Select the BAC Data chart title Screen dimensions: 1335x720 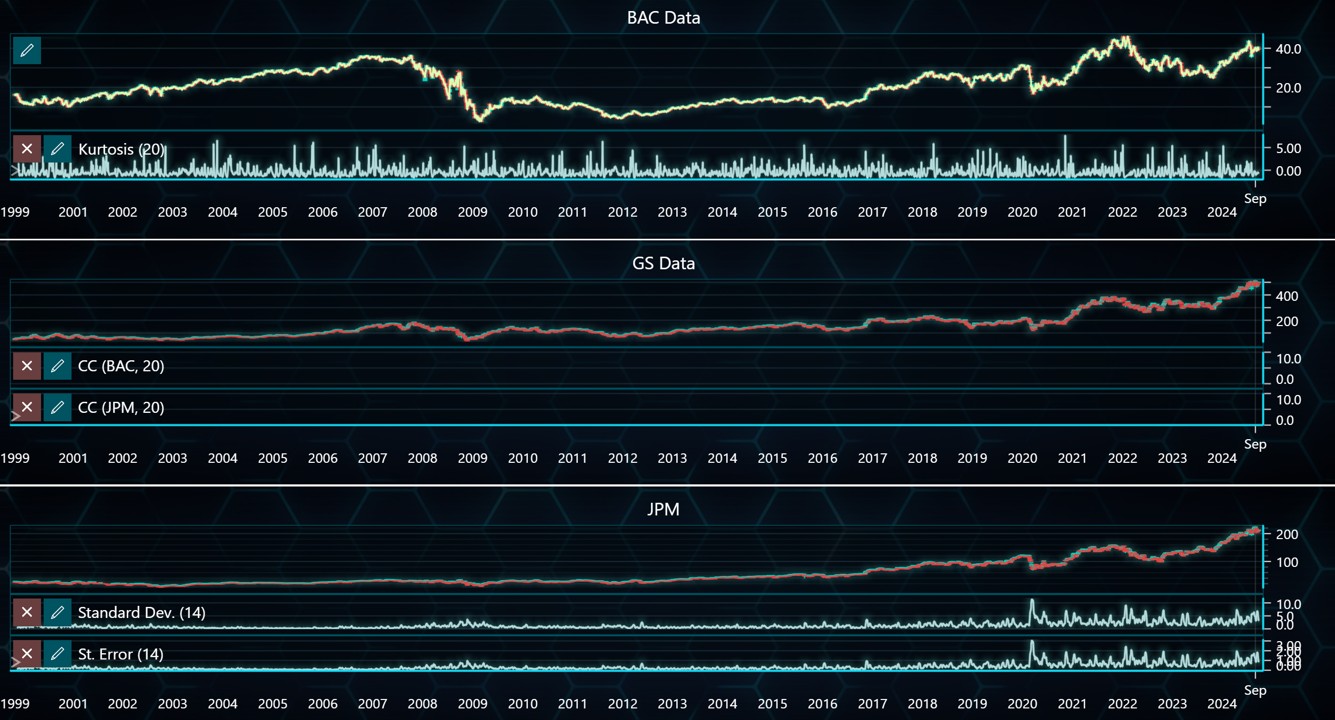663,17
